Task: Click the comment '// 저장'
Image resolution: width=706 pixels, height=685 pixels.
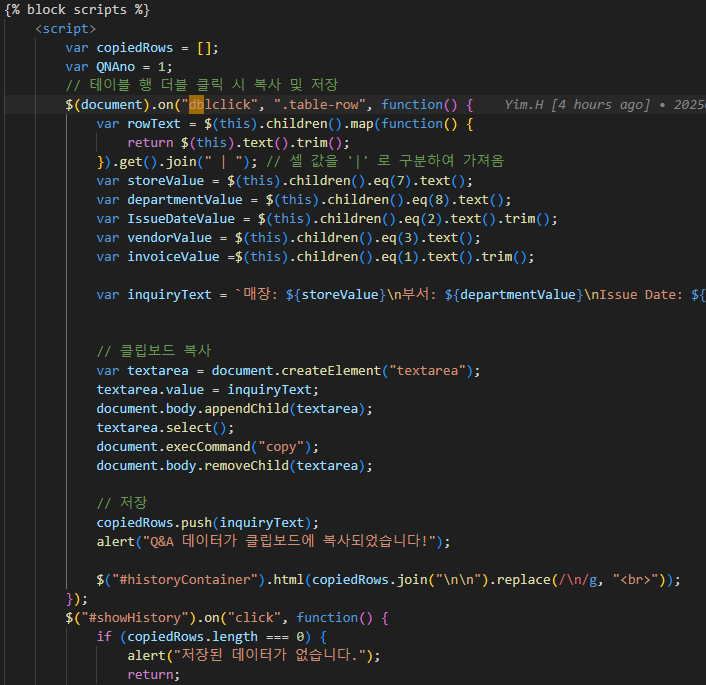Action: pyautogui.click(x=122, y=503)
